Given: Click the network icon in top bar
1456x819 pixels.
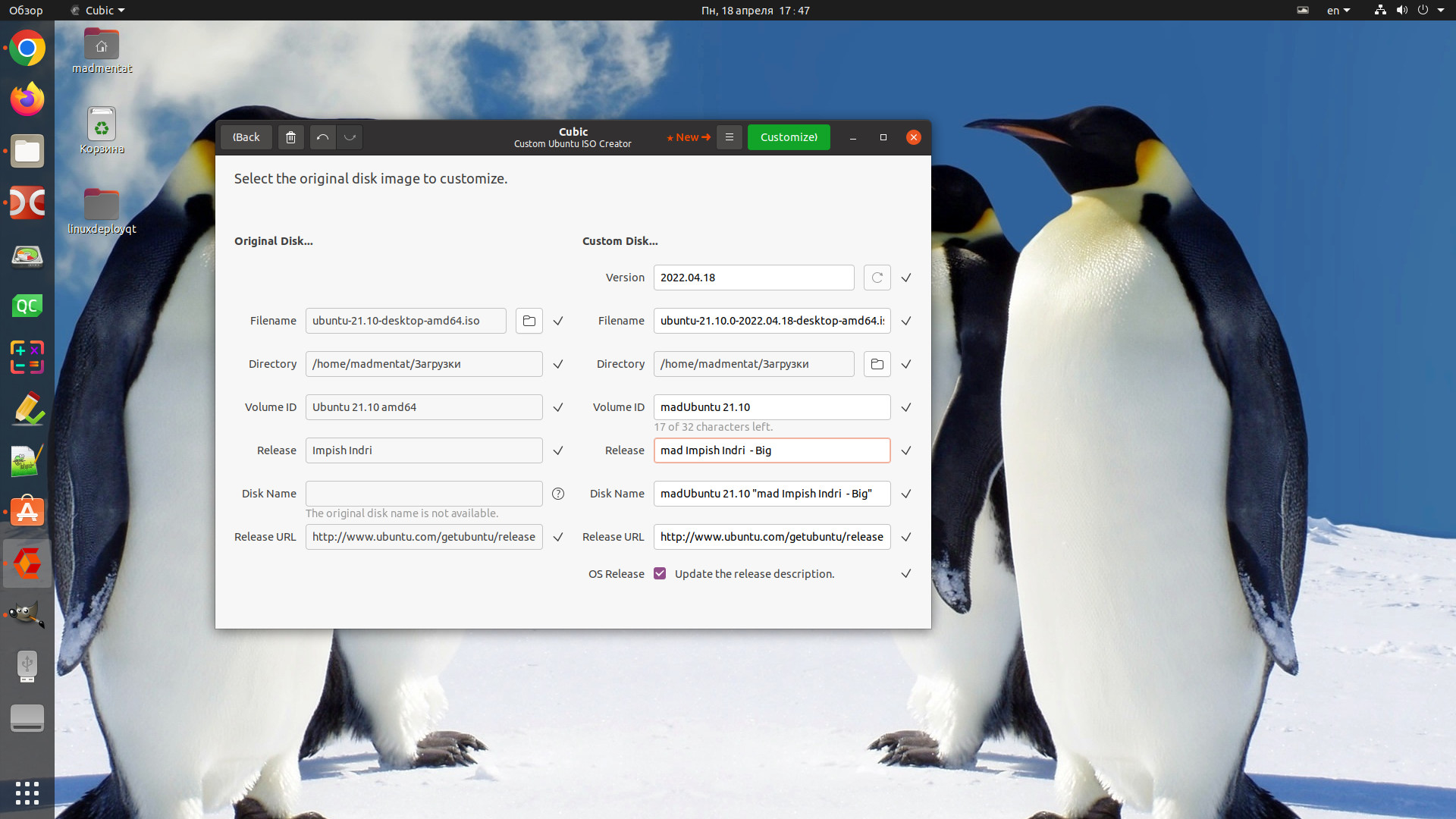Looking at the screenshot, I should coord(1380,11).
